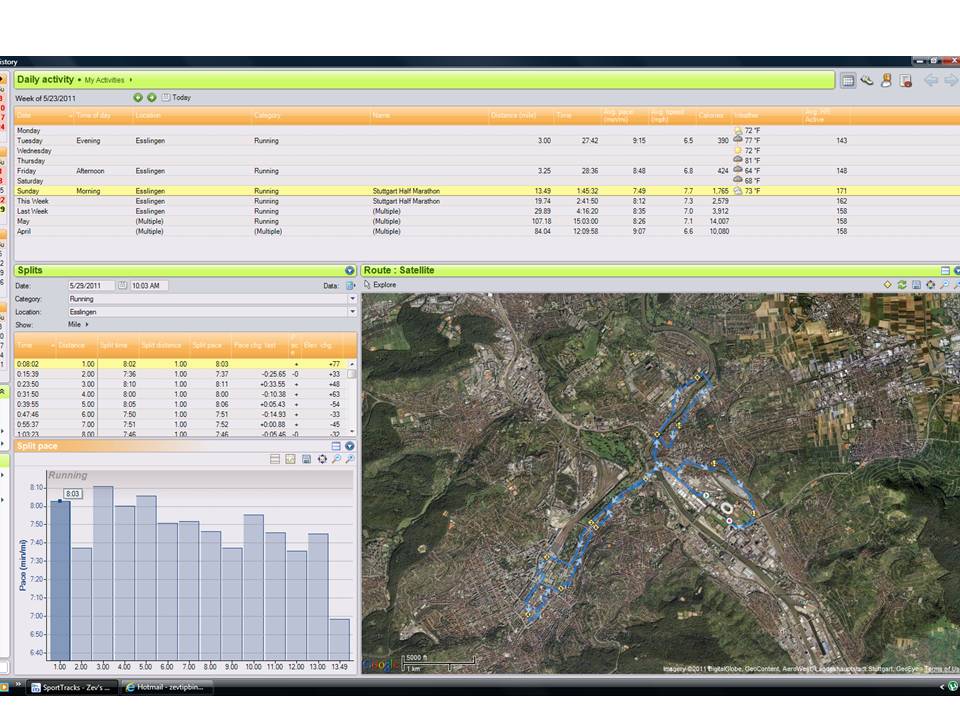Screen dimensions: 960x720
Task: Click the last bar at 13.49 in pace chart
Action: [340, 639]
